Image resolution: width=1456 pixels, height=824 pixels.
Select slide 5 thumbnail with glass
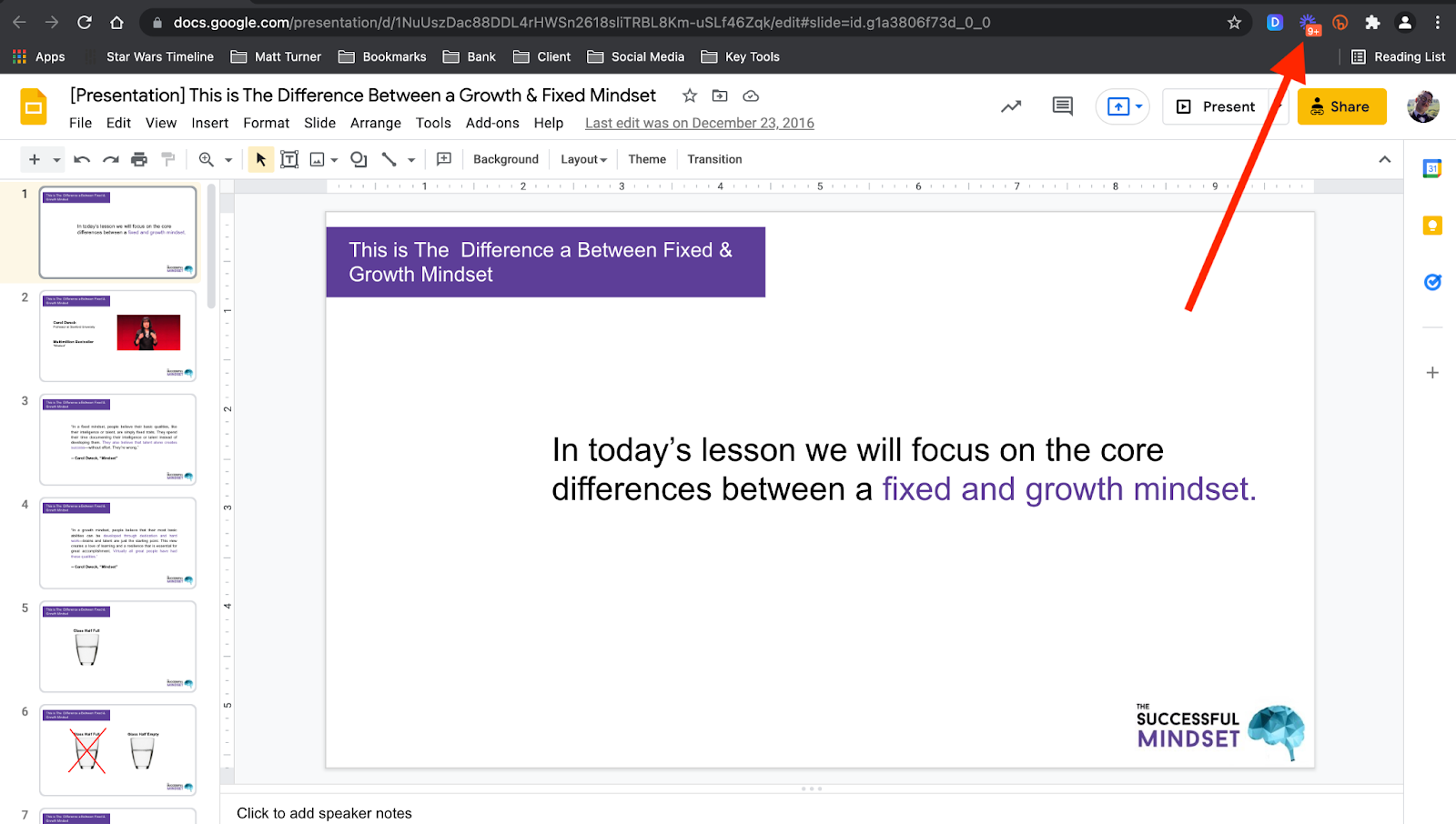pos(117,647)
